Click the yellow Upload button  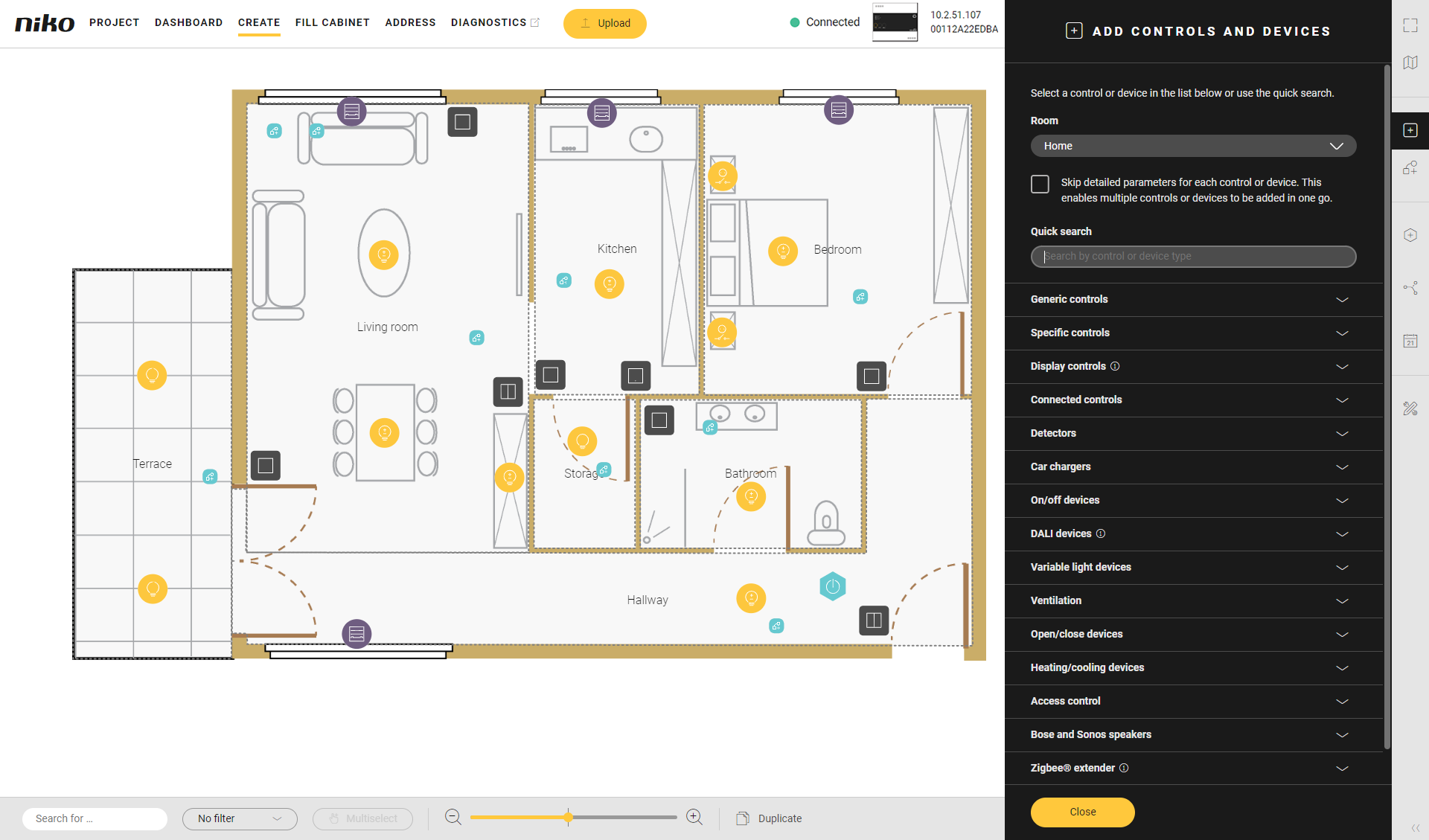604,23
